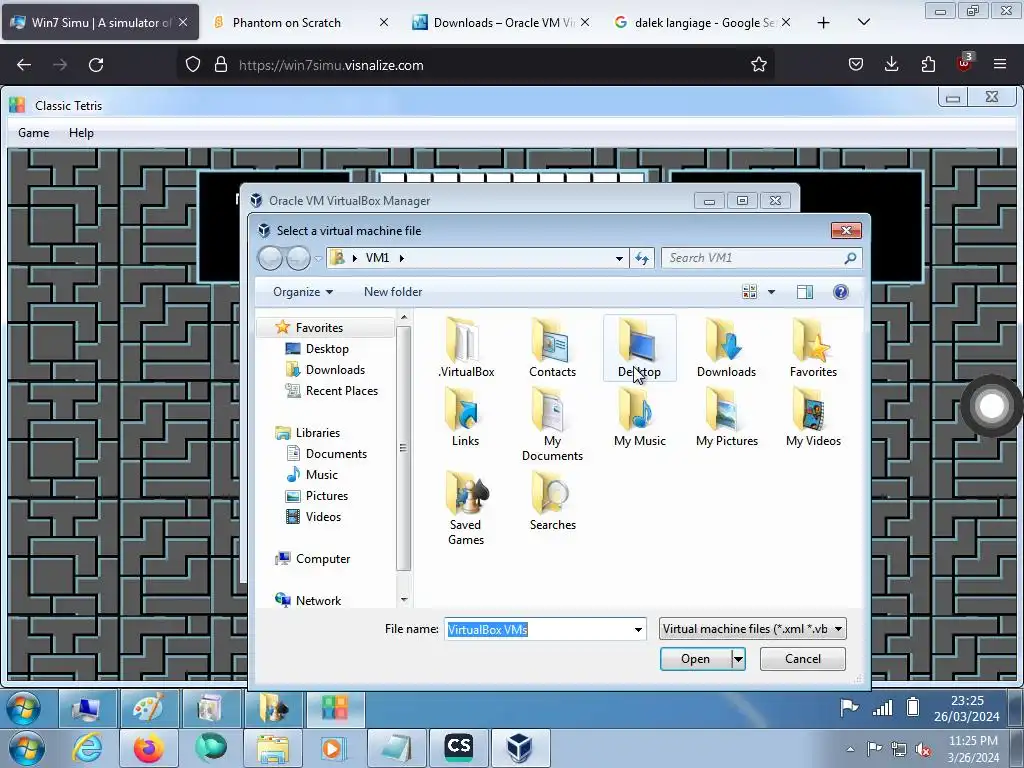The image size is (1024, 768).
Task: Refresh the VM1 folder listing
Action: [x=642, y=258]
